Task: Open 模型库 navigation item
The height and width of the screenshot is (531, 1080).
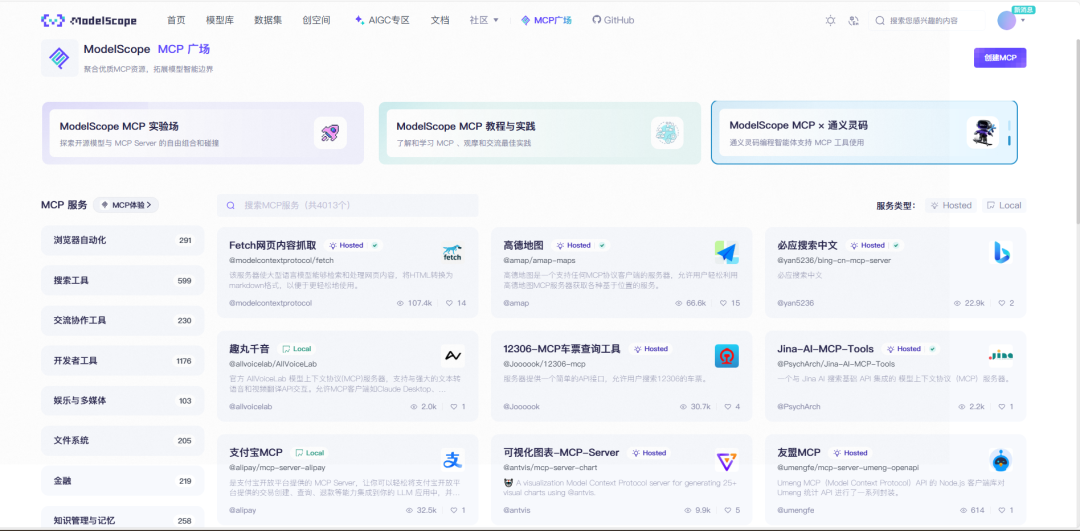Action: click(x=220, y=21)
